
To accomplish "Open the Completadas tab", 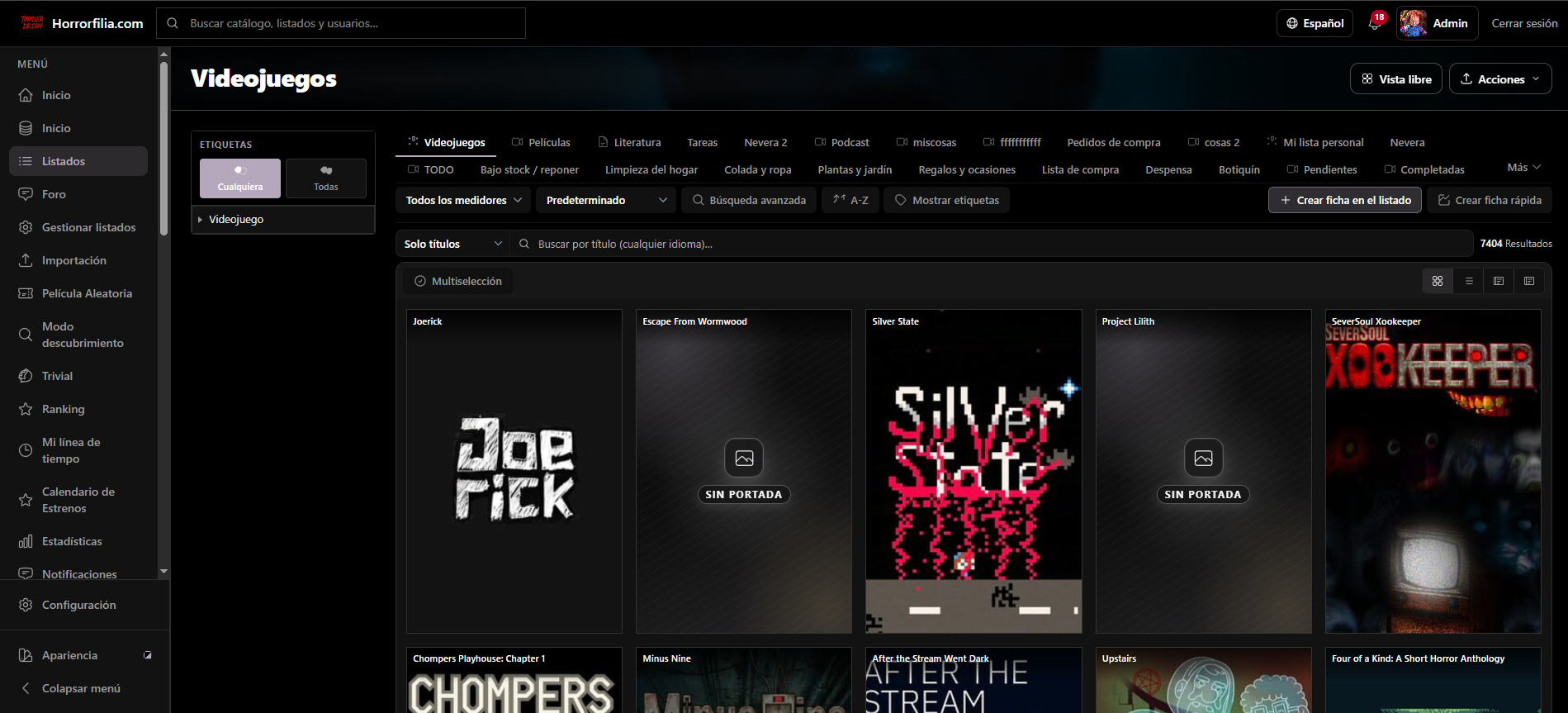I will (1424, 169).
